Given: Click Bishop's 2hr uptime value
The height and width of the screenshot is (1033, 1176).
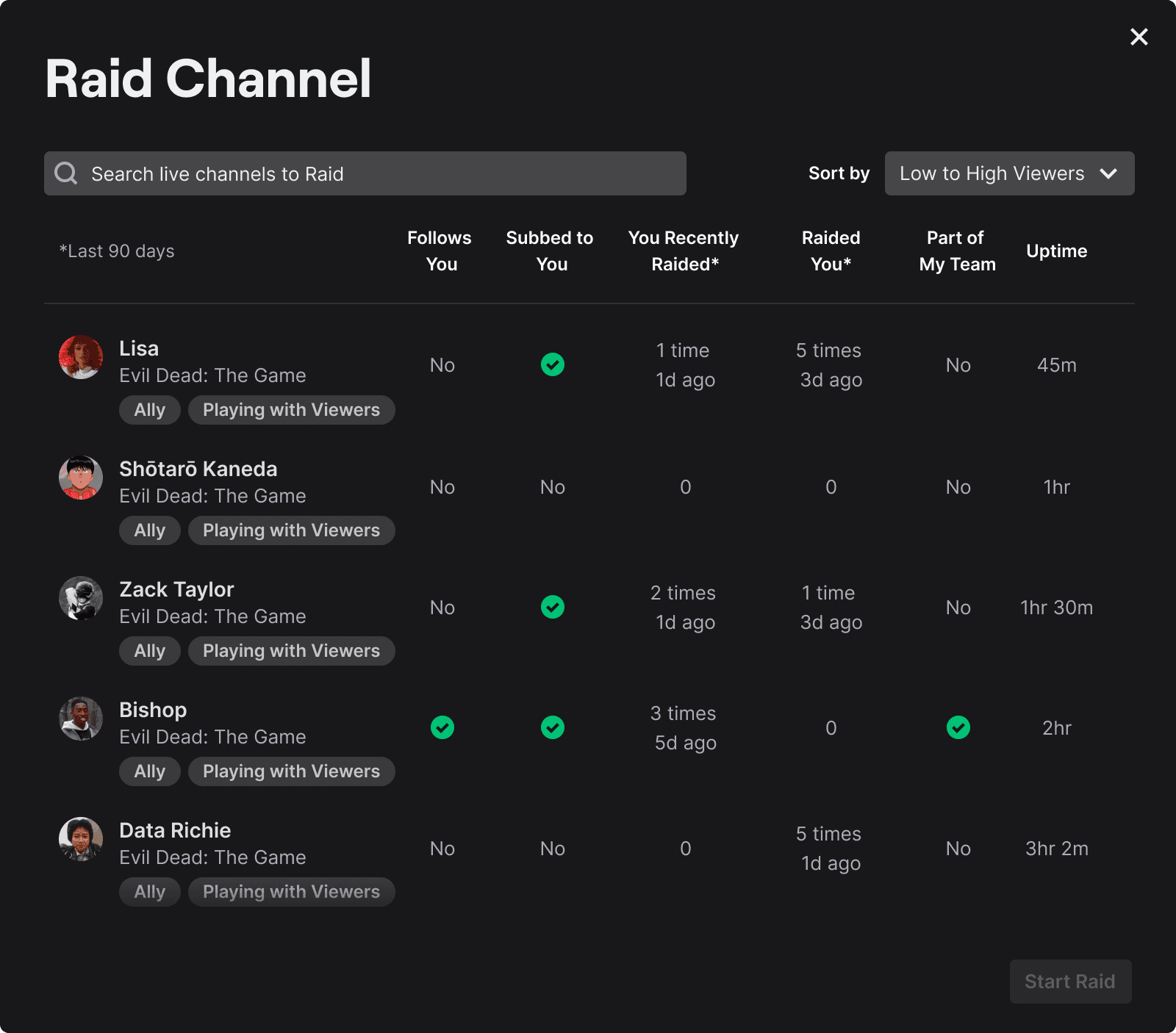Looking at the screenshot, I should coord(1057,728).
